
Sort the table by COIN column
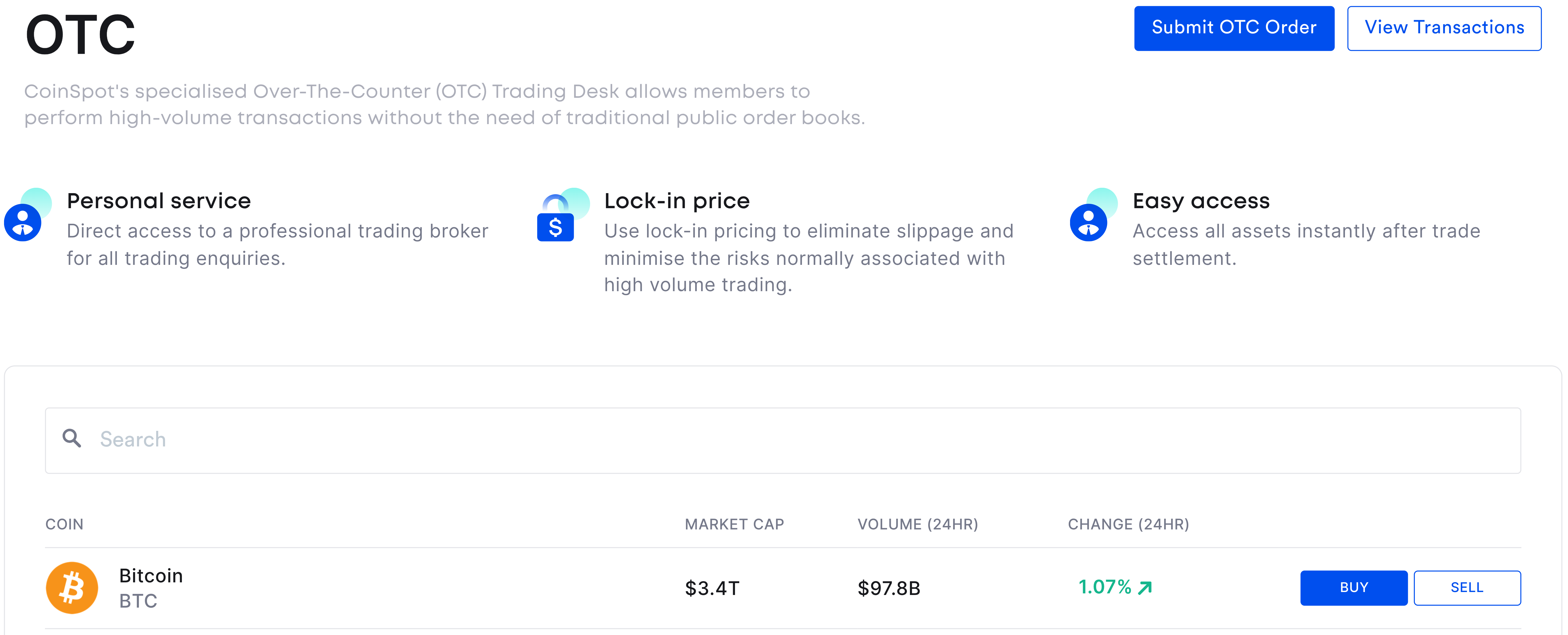(x=64, y=524)
